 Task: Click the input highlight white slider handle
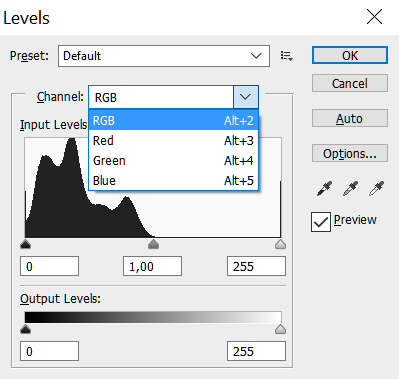(281, 244)
